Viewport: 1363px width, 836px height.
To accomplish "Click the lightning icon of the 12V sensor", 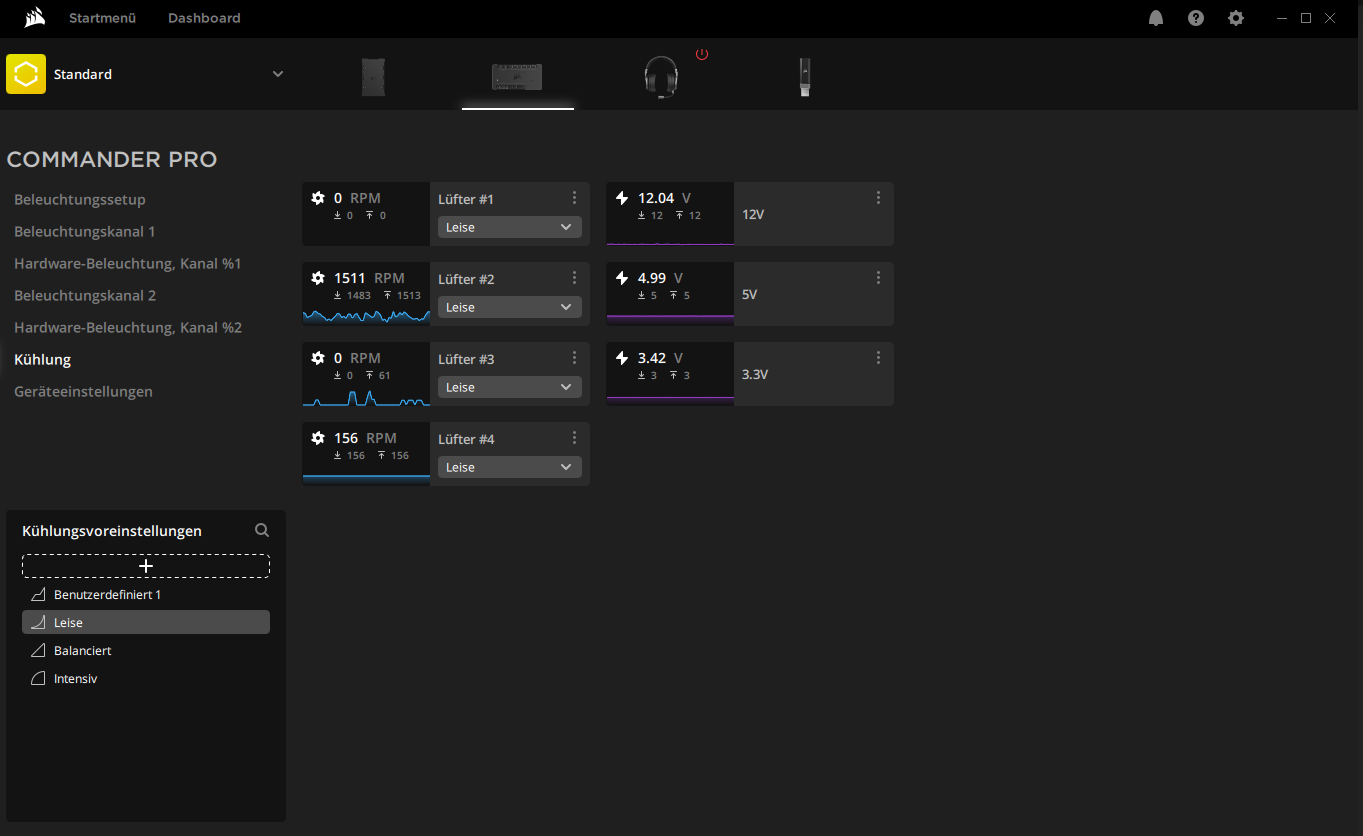I will click(622, 198).
